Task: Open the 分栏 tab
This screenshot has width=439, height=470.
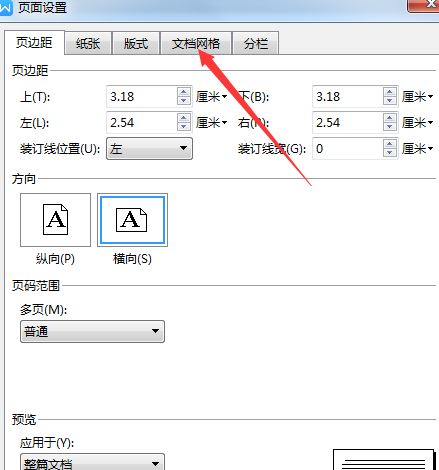Action: (256, 43)
